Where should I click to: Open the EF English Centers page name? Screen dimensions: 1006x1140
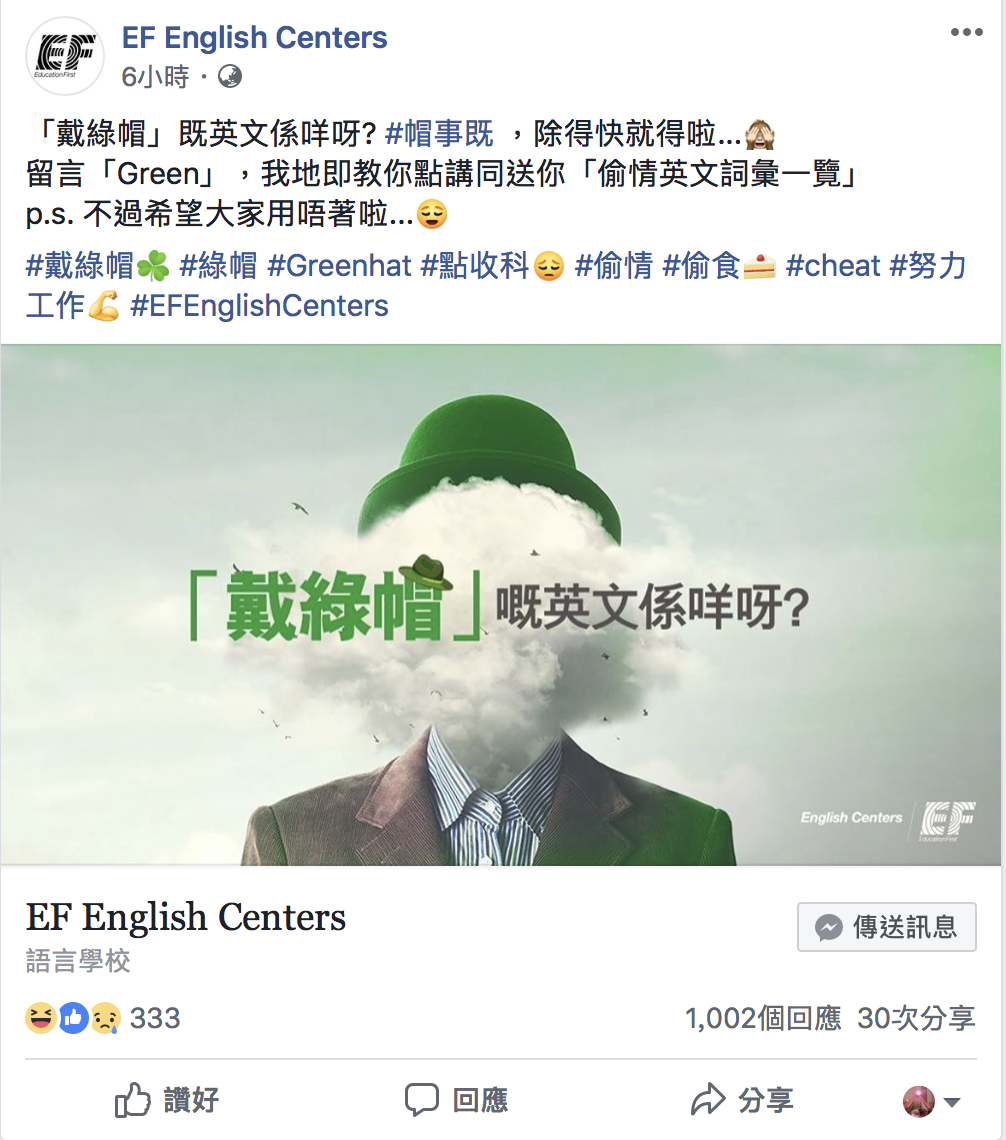[254, 37]
